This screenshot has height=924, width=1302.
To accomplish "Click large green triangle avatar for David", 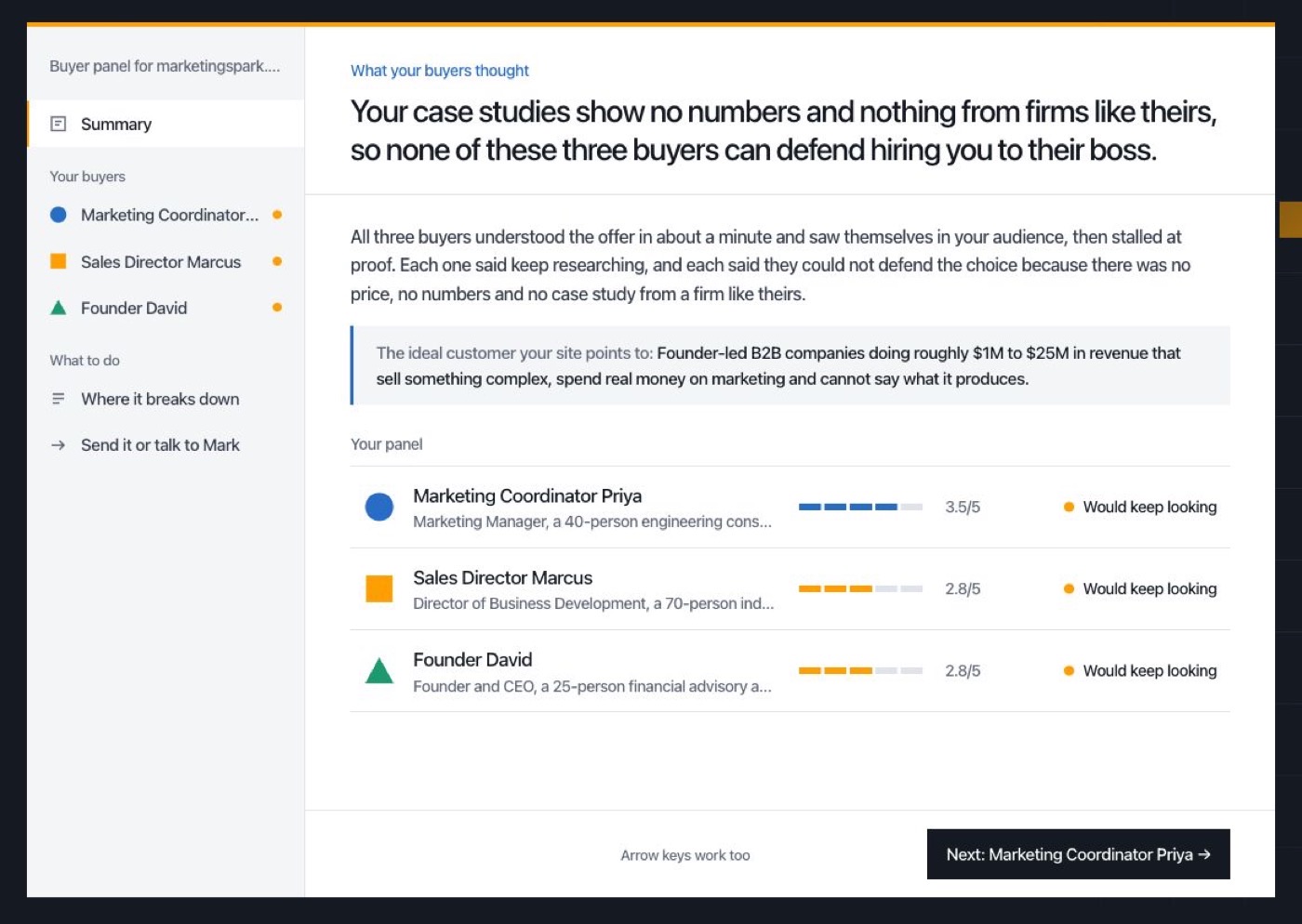I will click(379, 670).
